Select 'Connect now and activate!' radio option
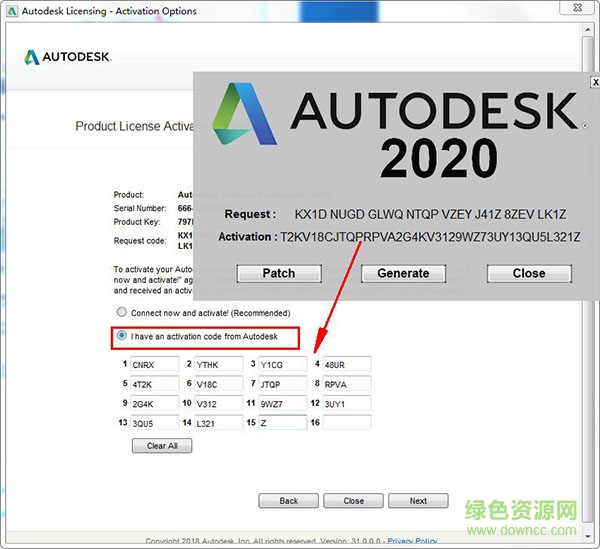The height and width of the screenshot is (549, 600). click(x=123, y=313)
